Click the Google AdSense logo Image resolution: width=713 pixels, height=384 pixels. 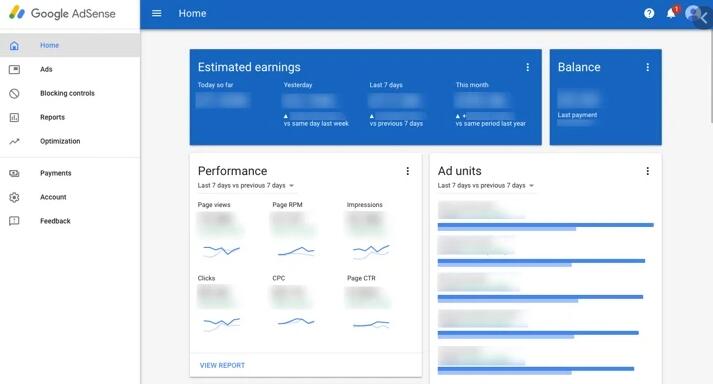pyautogui.click(x=62, y=13)
